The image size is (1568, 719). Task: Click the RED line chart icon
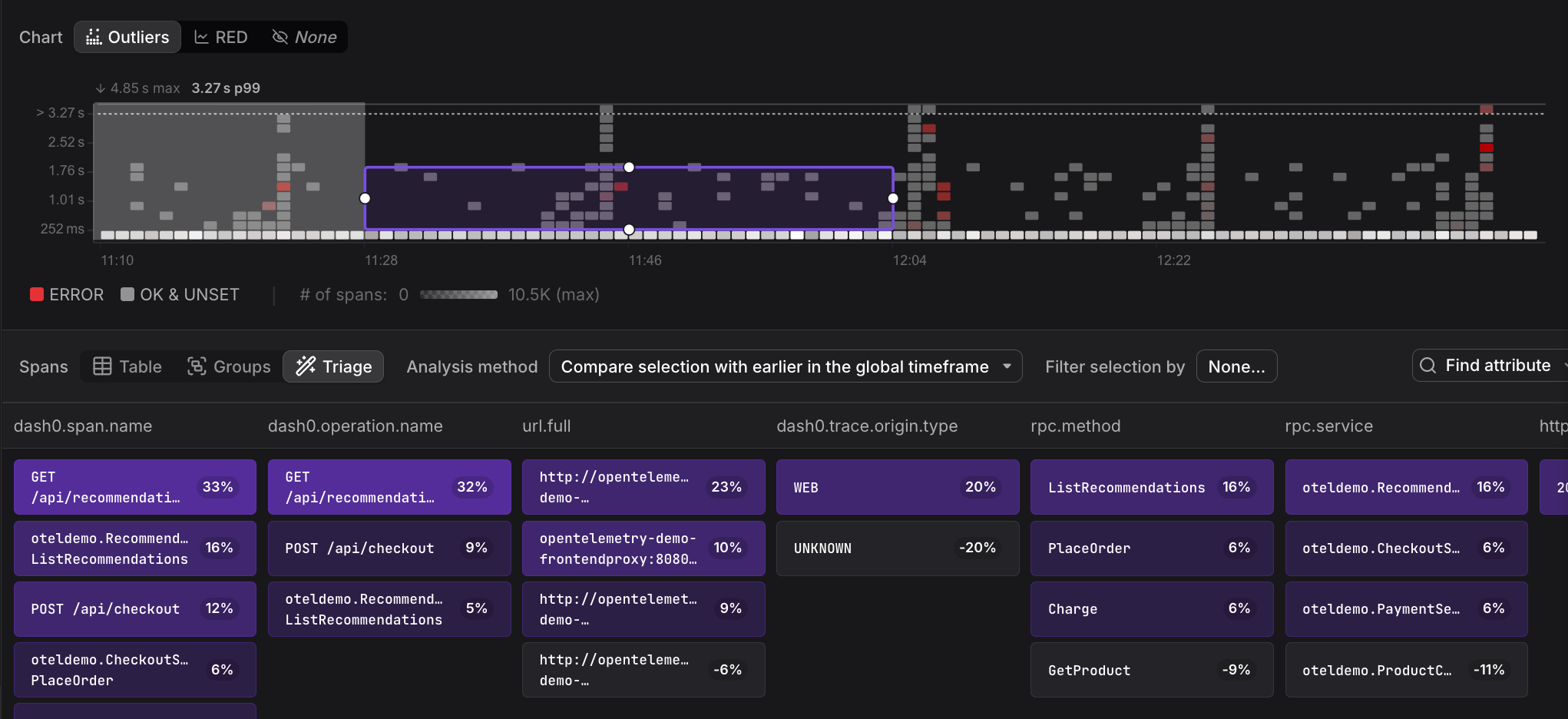pos(202,37)
